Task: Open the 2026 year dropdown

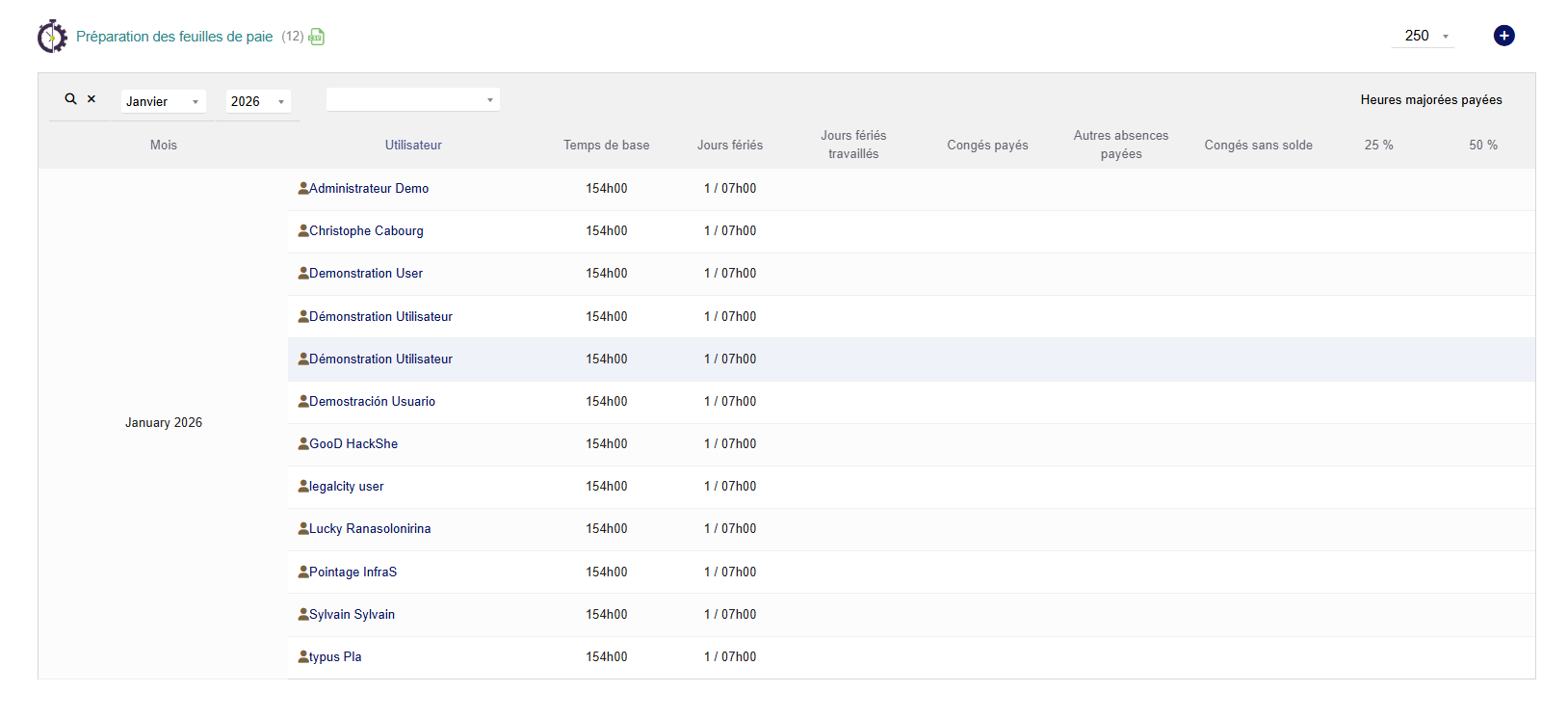Action: [257, 101]
